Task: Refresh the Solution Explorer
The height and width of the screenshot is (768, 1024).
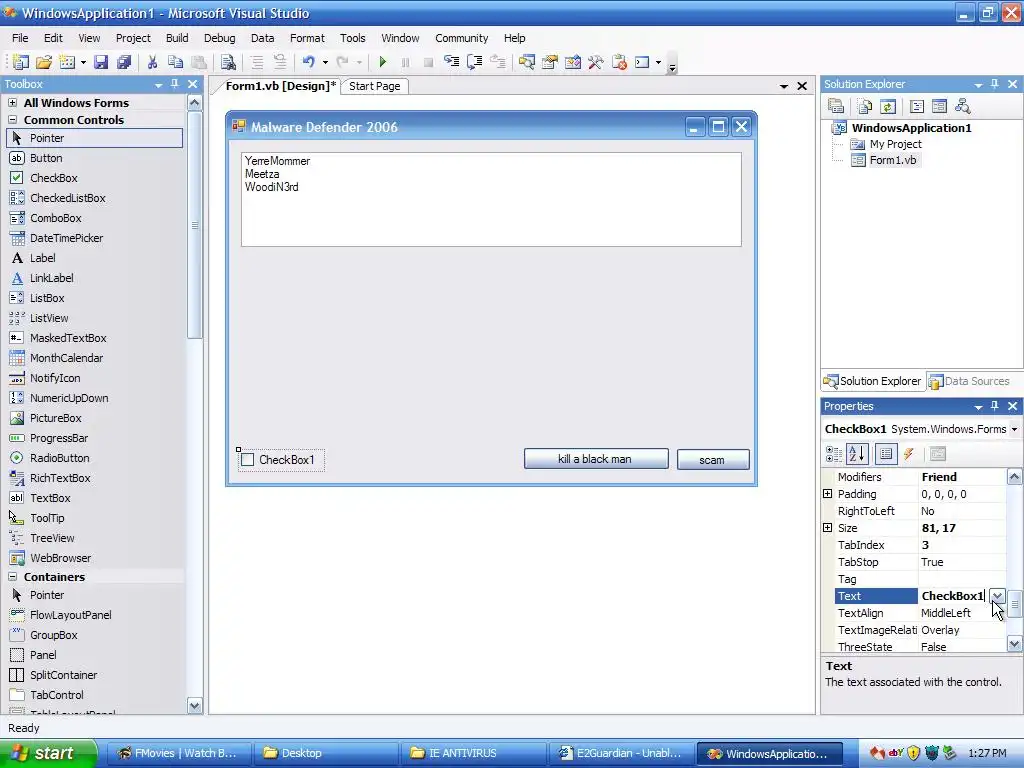Action: tap(888, 106)
